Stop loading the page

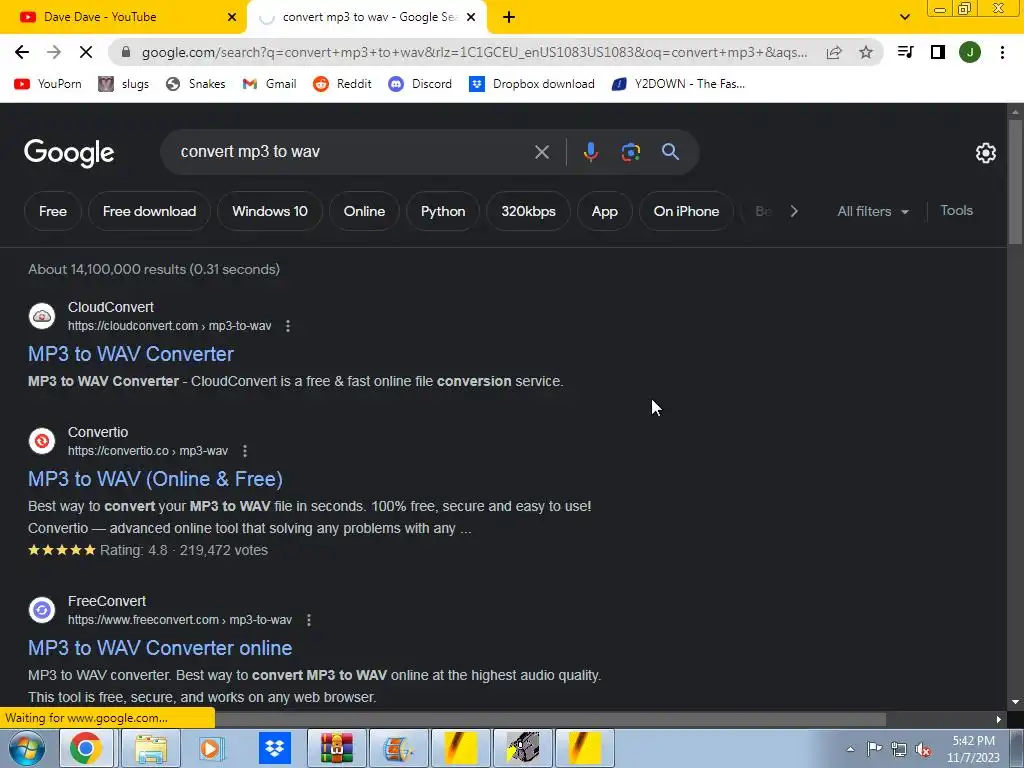tap(86, 52)
